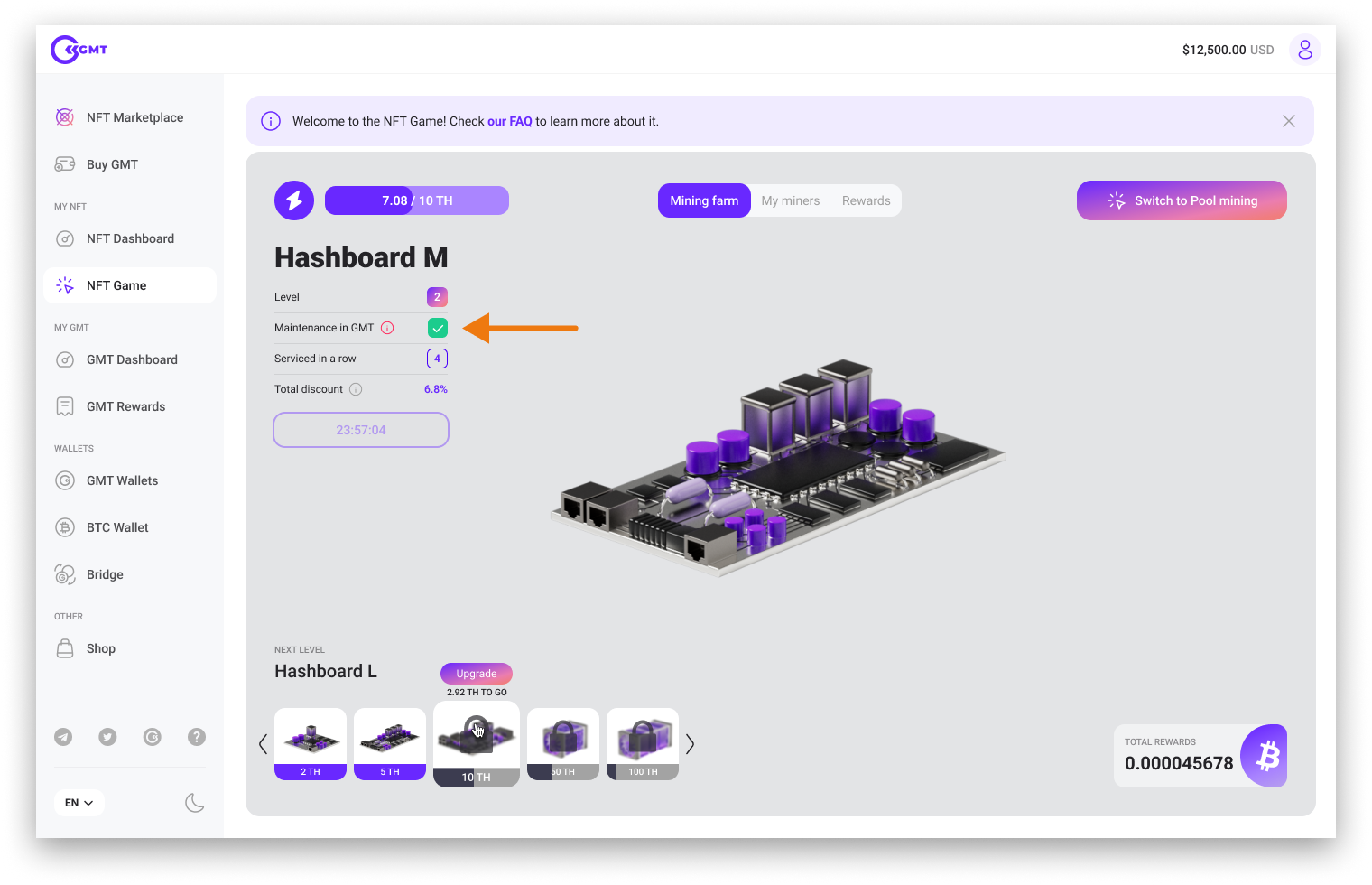Click the Hashboard L next level label
1372x885 pixels.
point(326,671)
